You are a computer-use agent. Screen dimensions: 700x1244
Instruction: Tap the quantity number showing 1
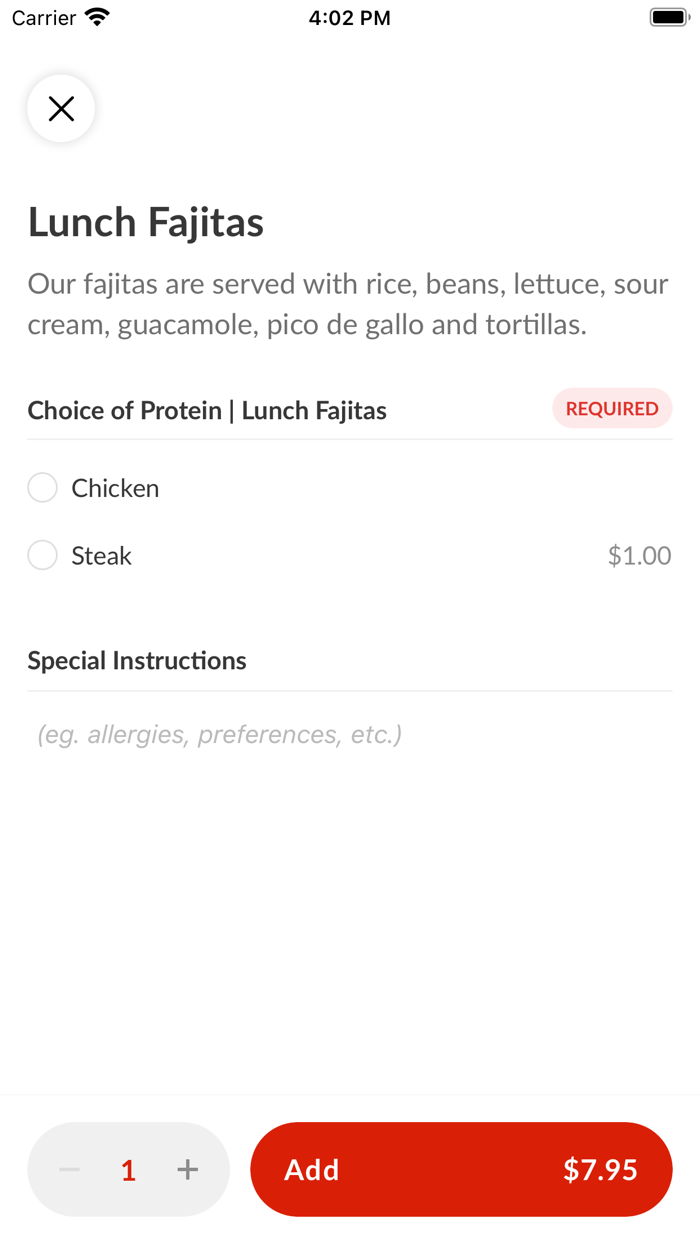pos(128,1169)
